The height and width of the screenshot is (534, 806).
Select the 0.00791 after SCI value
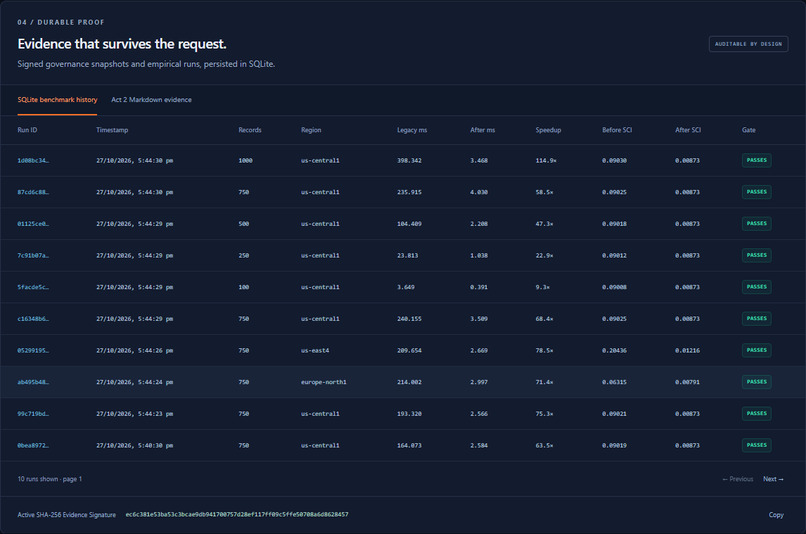point(687,382)
